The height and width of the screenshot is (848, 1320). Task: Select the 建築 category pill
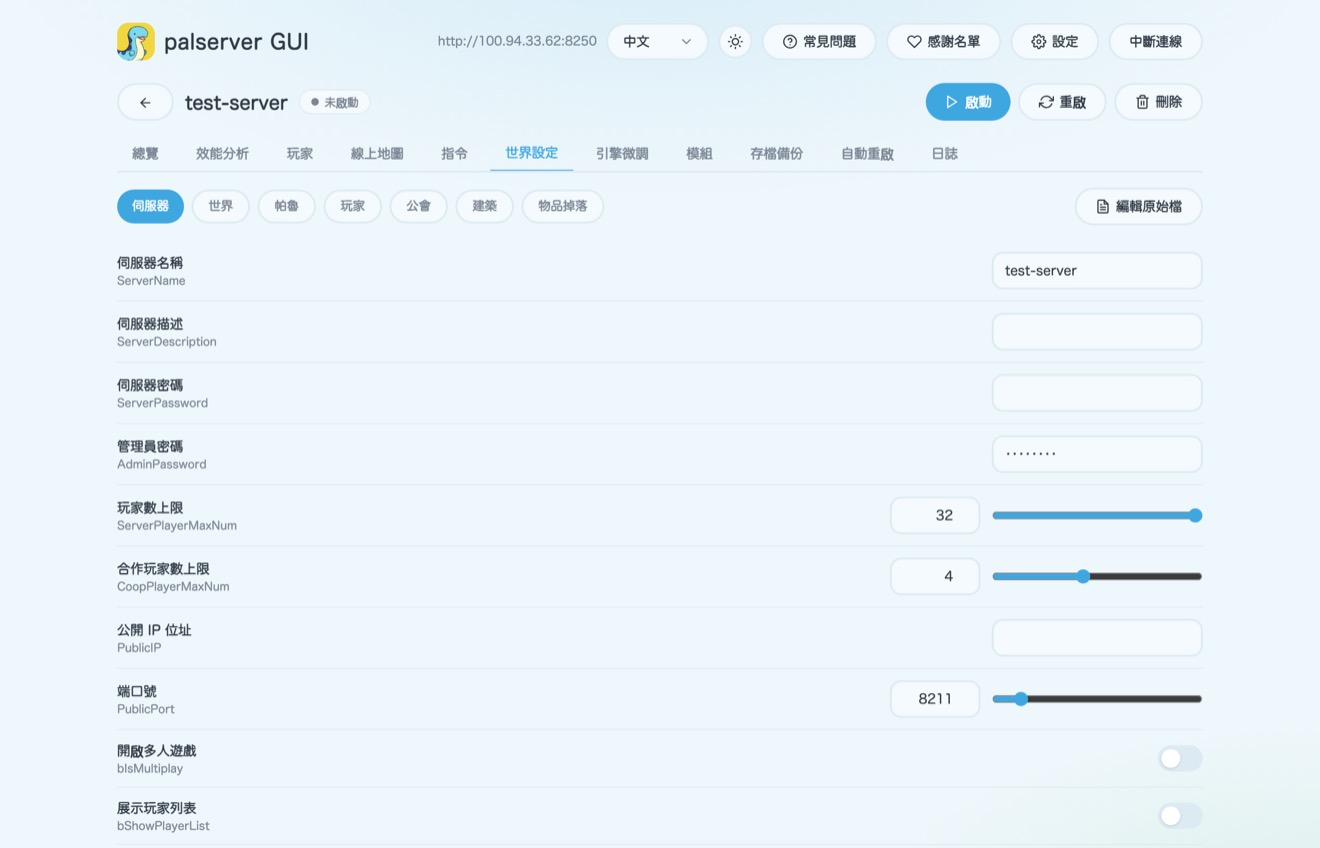tap(485, 206)
